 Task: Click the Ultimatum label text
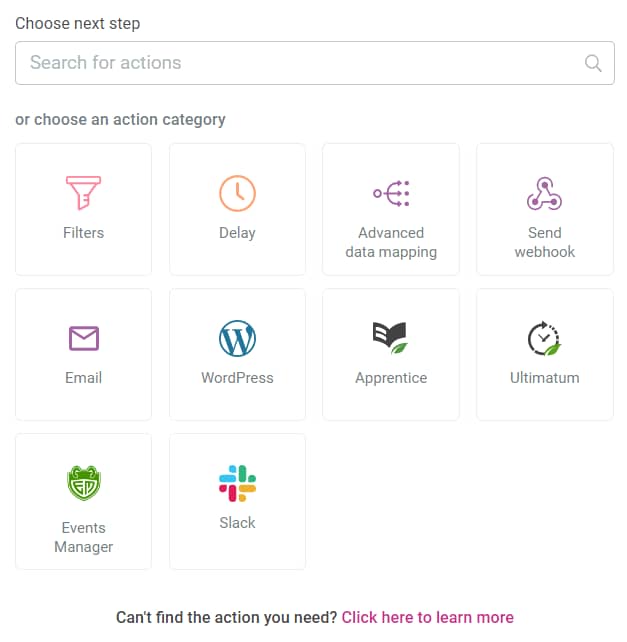click(545, 378)
